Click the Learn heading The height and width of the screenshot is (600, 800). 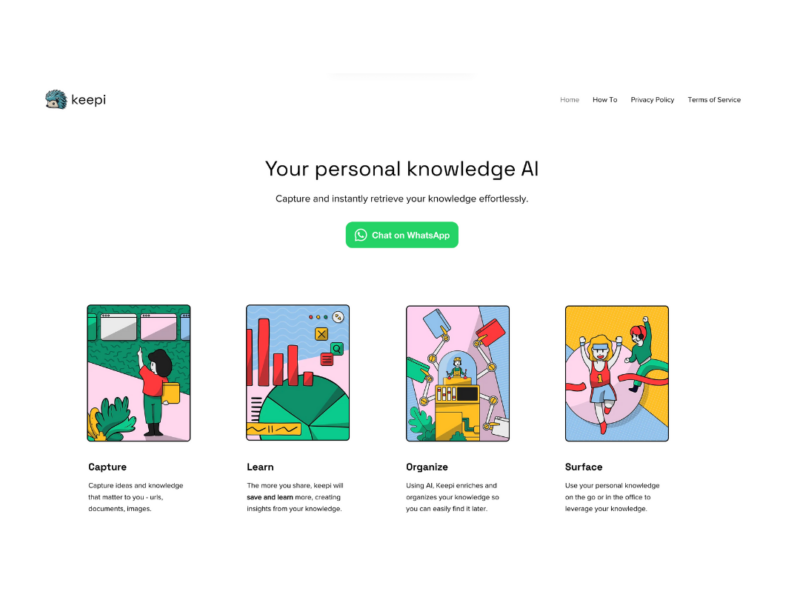[x=260, y=467]
